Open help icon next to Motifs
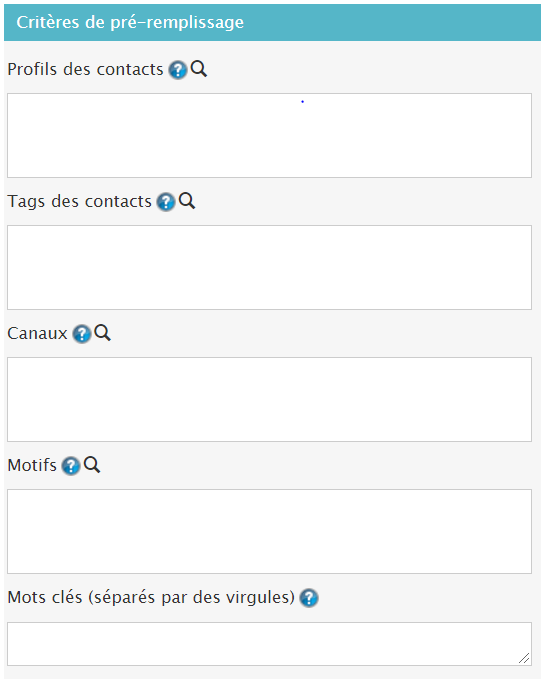This screenshot has width=541, height=681. click(71, 466)
